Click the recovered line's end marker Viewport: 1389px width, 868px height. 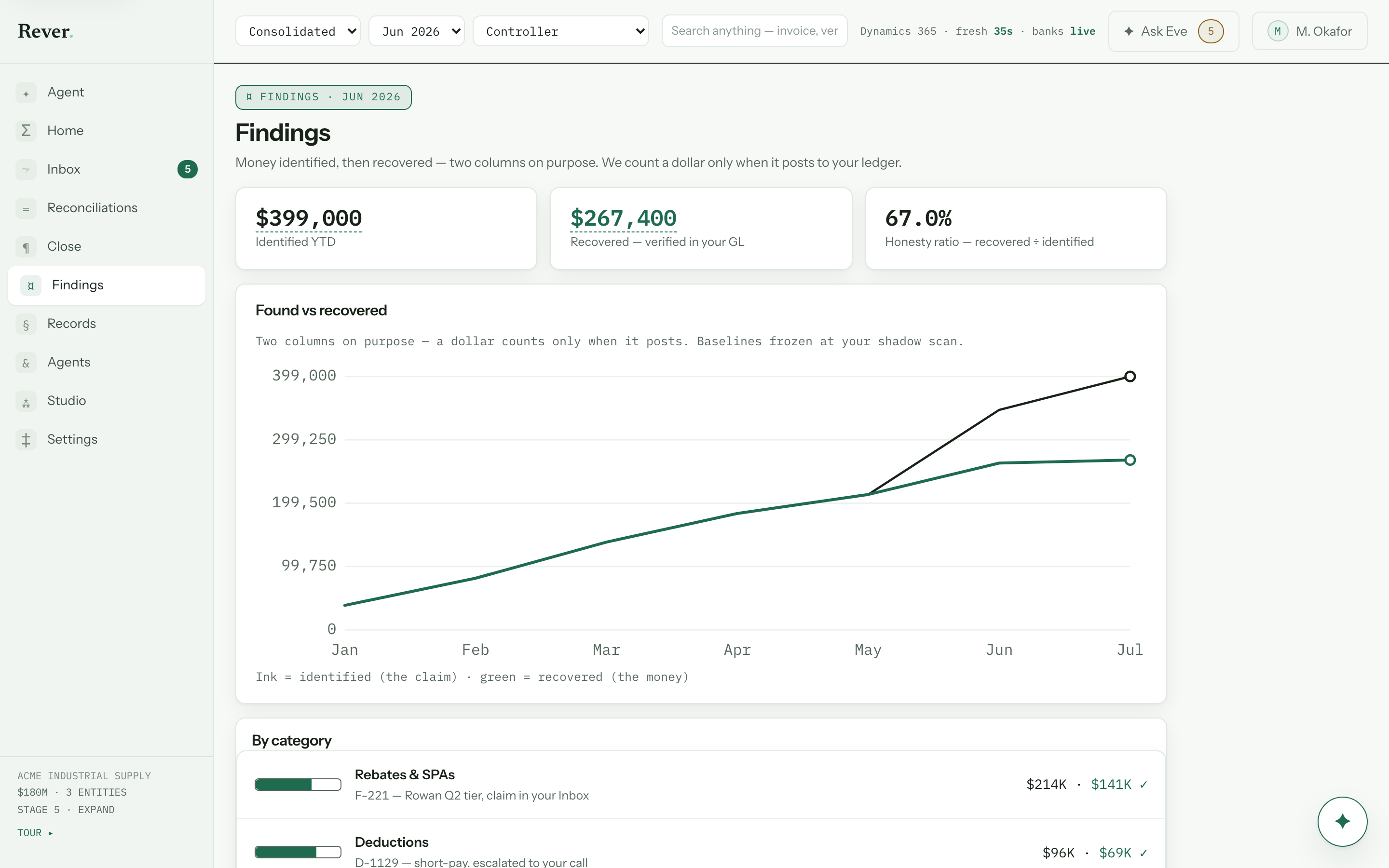pos(1130,460)
